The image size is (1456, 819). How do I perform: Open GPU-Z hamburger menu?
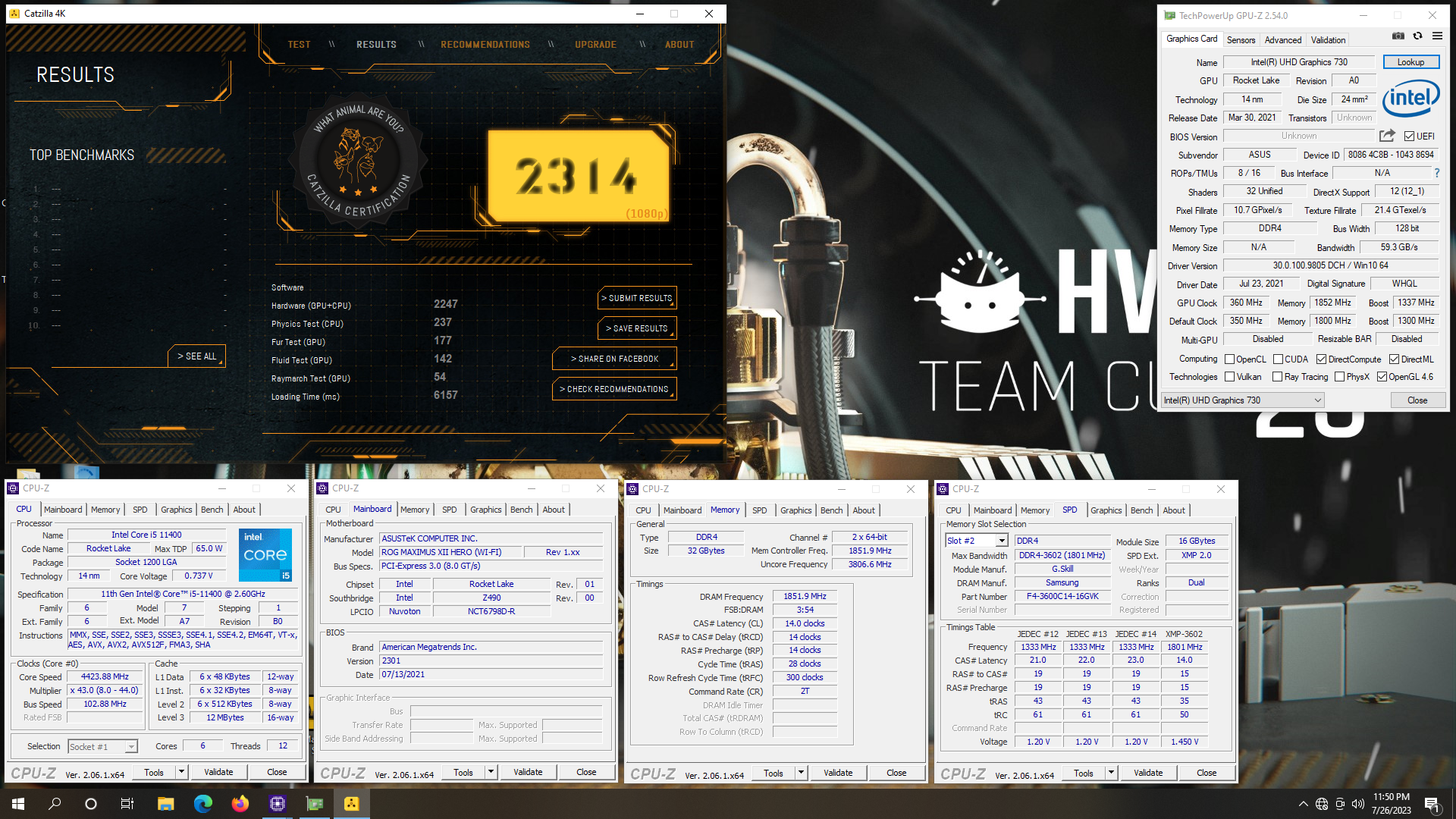coord(1437,36)
